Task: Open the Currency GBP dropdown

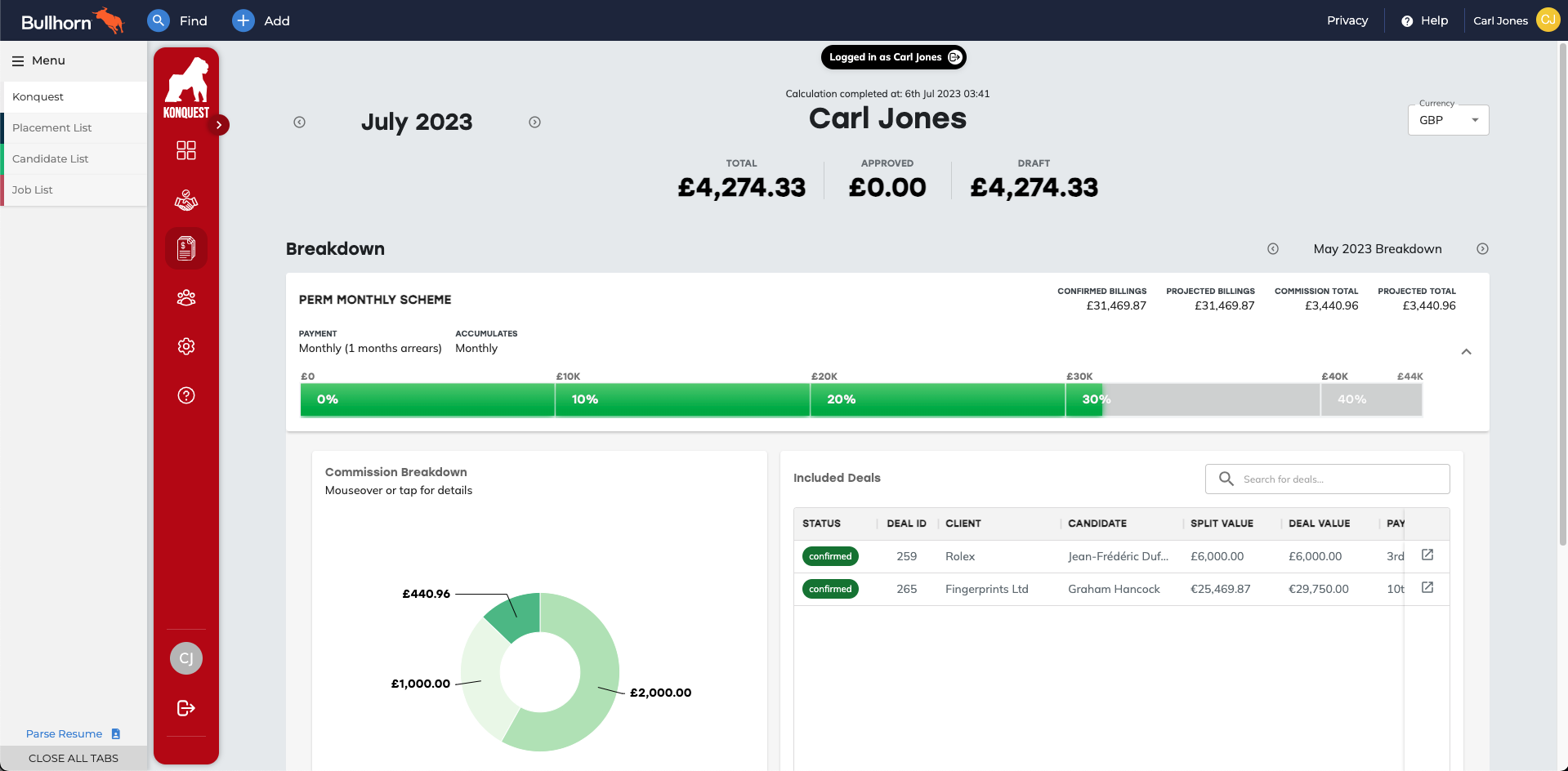Action: click(1448, 120)
